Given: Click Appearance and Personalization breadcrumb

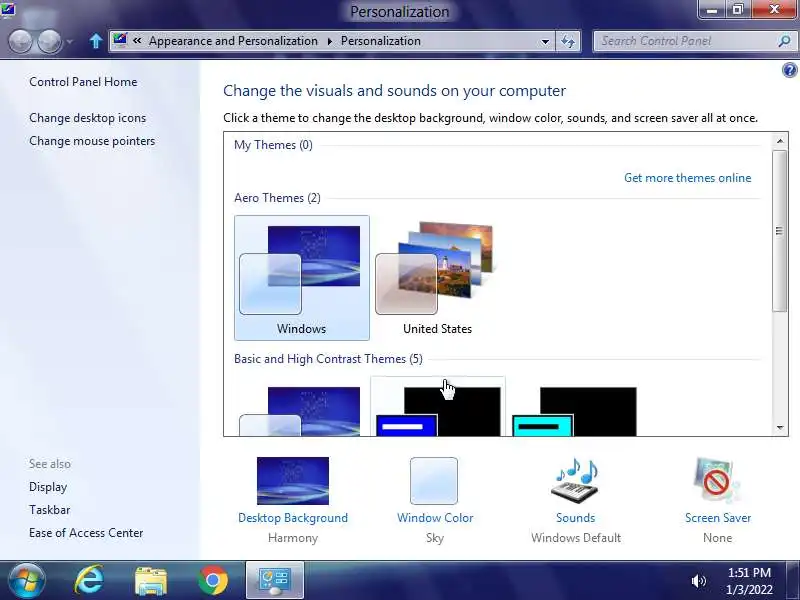Looking at the screenshot, I should pyautogui.click(x=233, y=41).
